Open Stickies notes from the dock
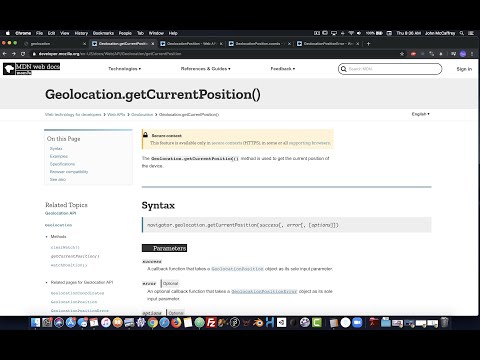 (x=188, y=322)
